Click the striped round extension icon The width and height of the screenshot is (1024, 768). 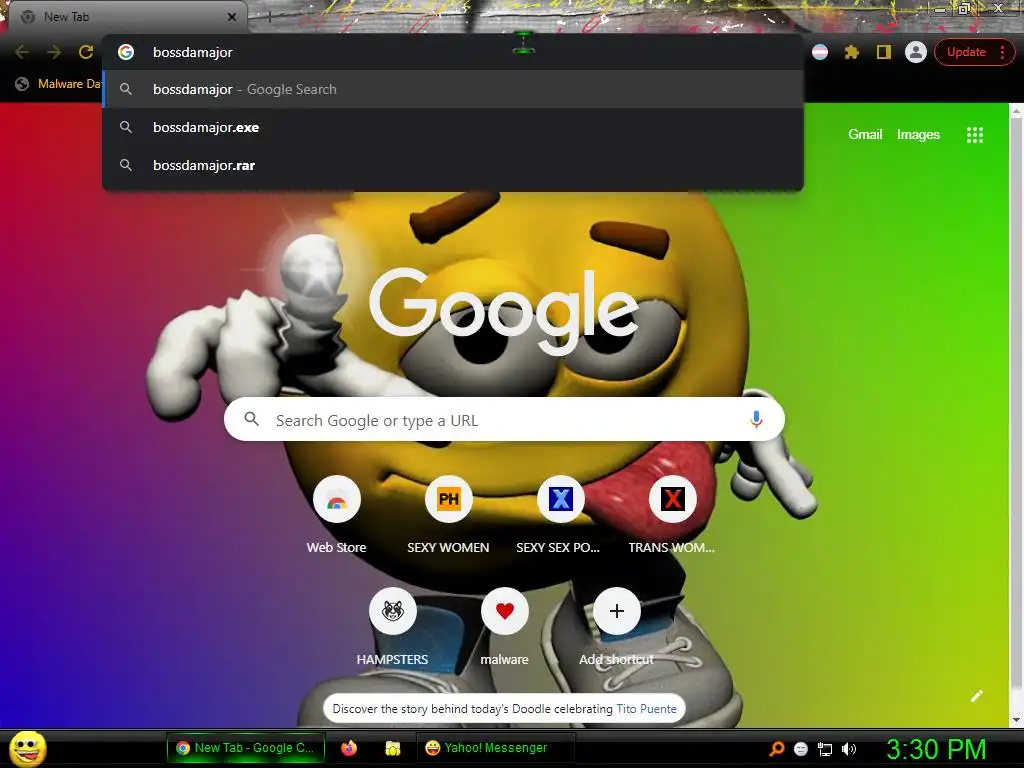[x=820, y=52]
